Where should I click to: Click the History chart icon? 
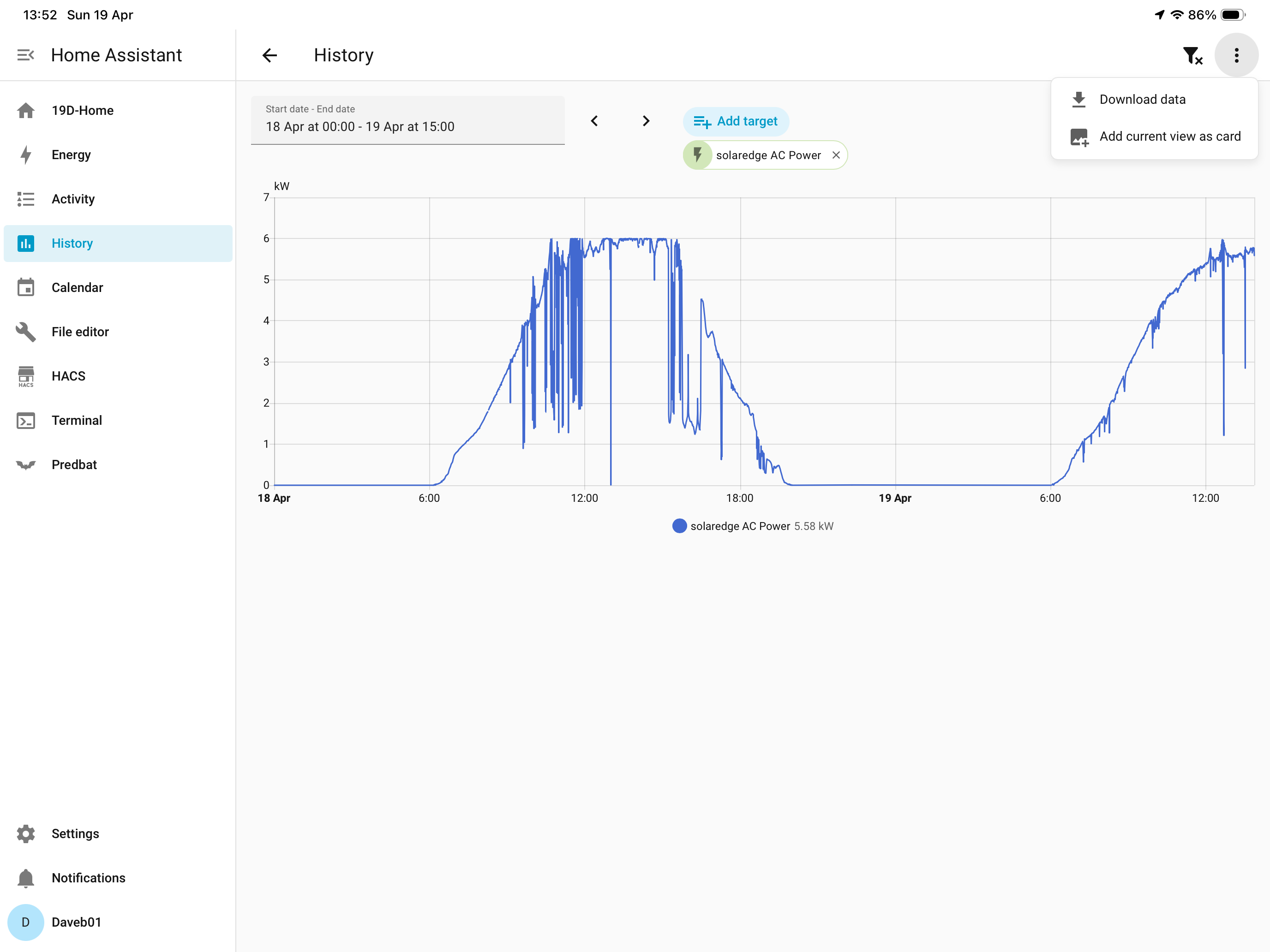pos(25,244)
